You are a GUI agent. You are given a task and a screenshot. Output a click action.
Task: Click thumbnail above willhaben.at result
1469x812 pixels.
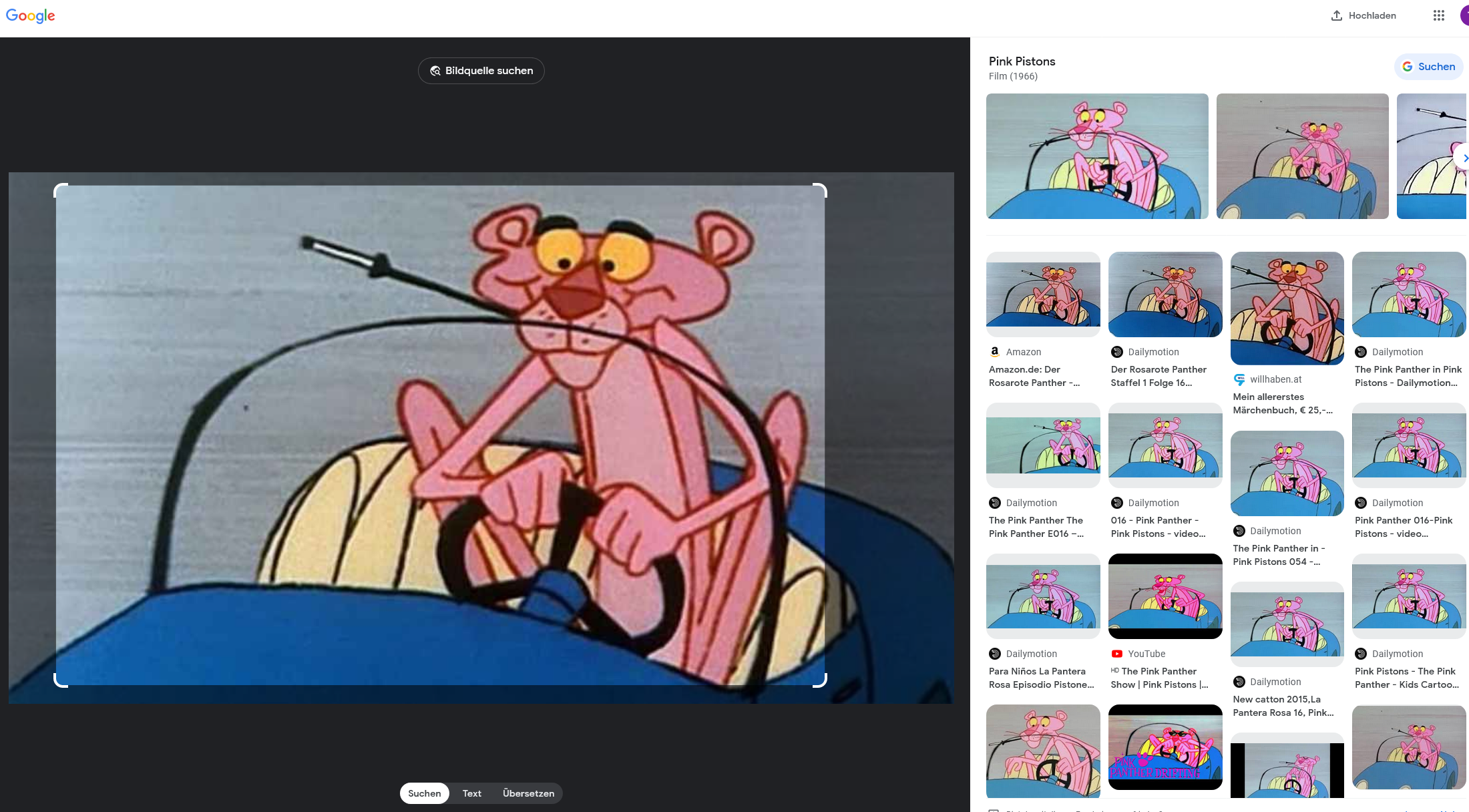[1287, 308]
